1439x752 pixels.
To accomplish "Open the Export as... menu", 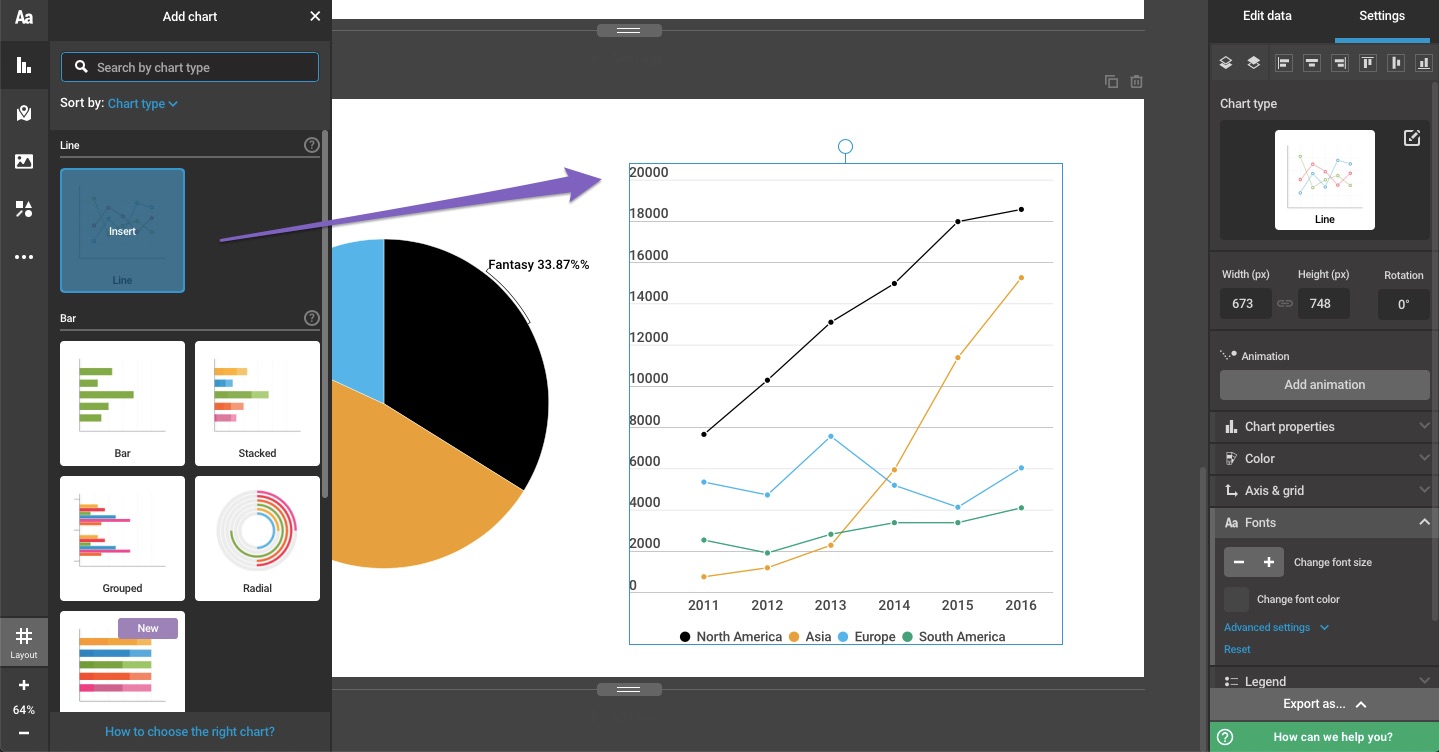I will click(x=1324, y=704).
